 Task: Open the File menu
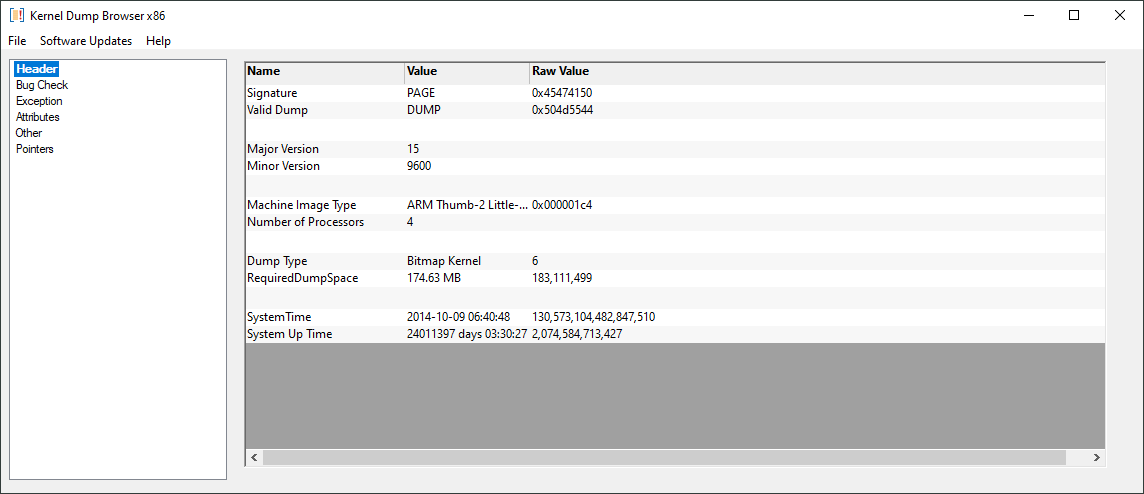(x=18, y=41)
